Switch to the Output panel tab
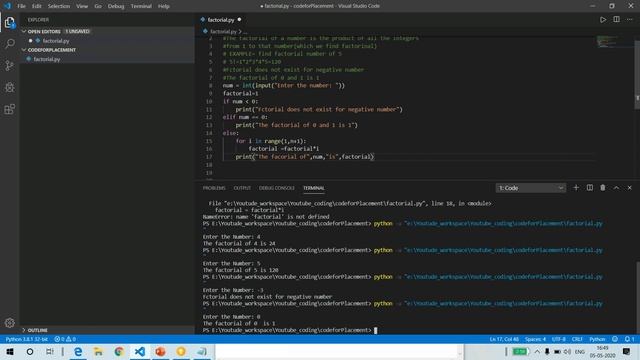This screenshot has height=360, width=640. click(x=242, y=188)
